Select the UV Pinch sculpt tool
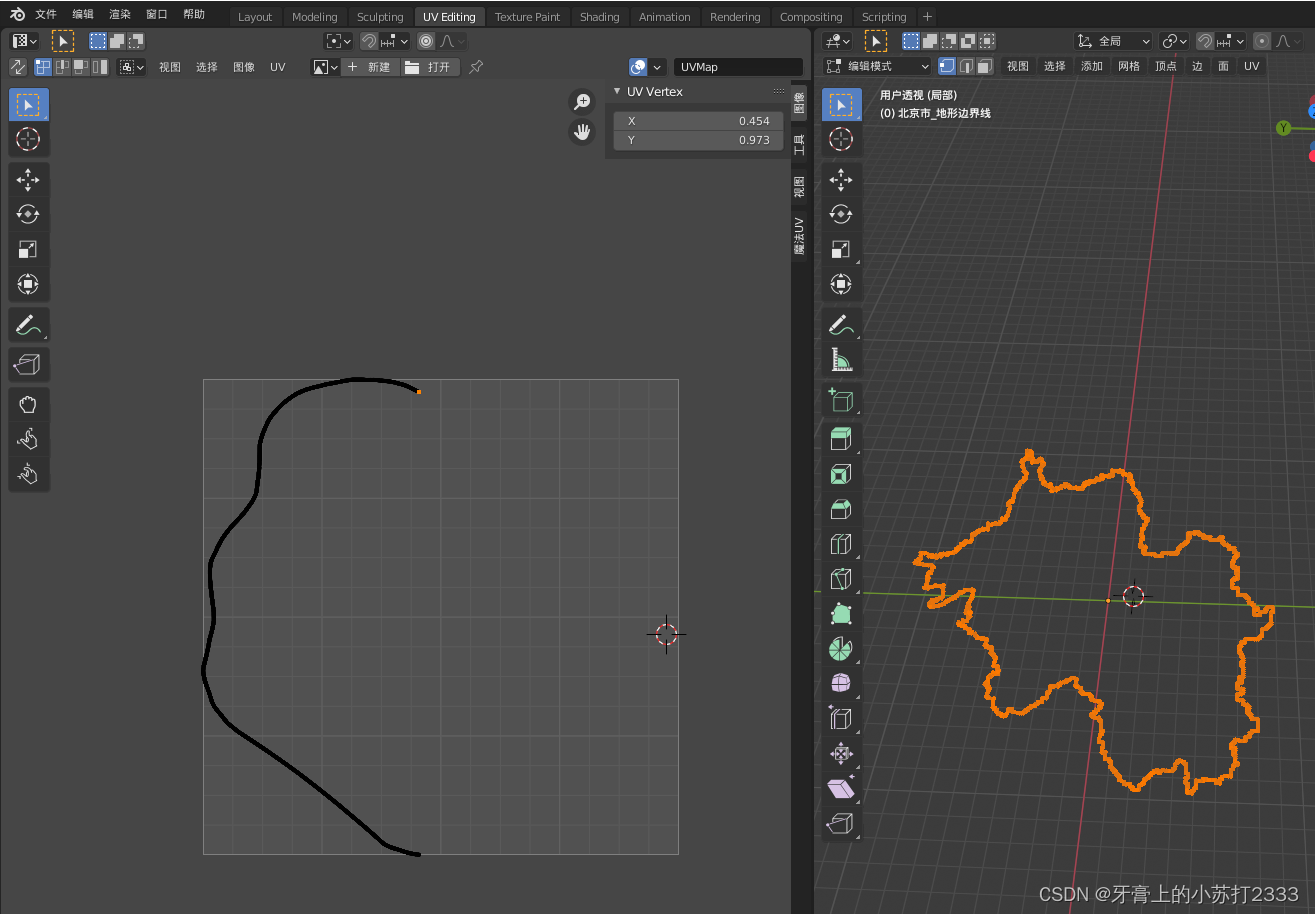Viewport: 1315px width, 914px height. tap(28, 474)
